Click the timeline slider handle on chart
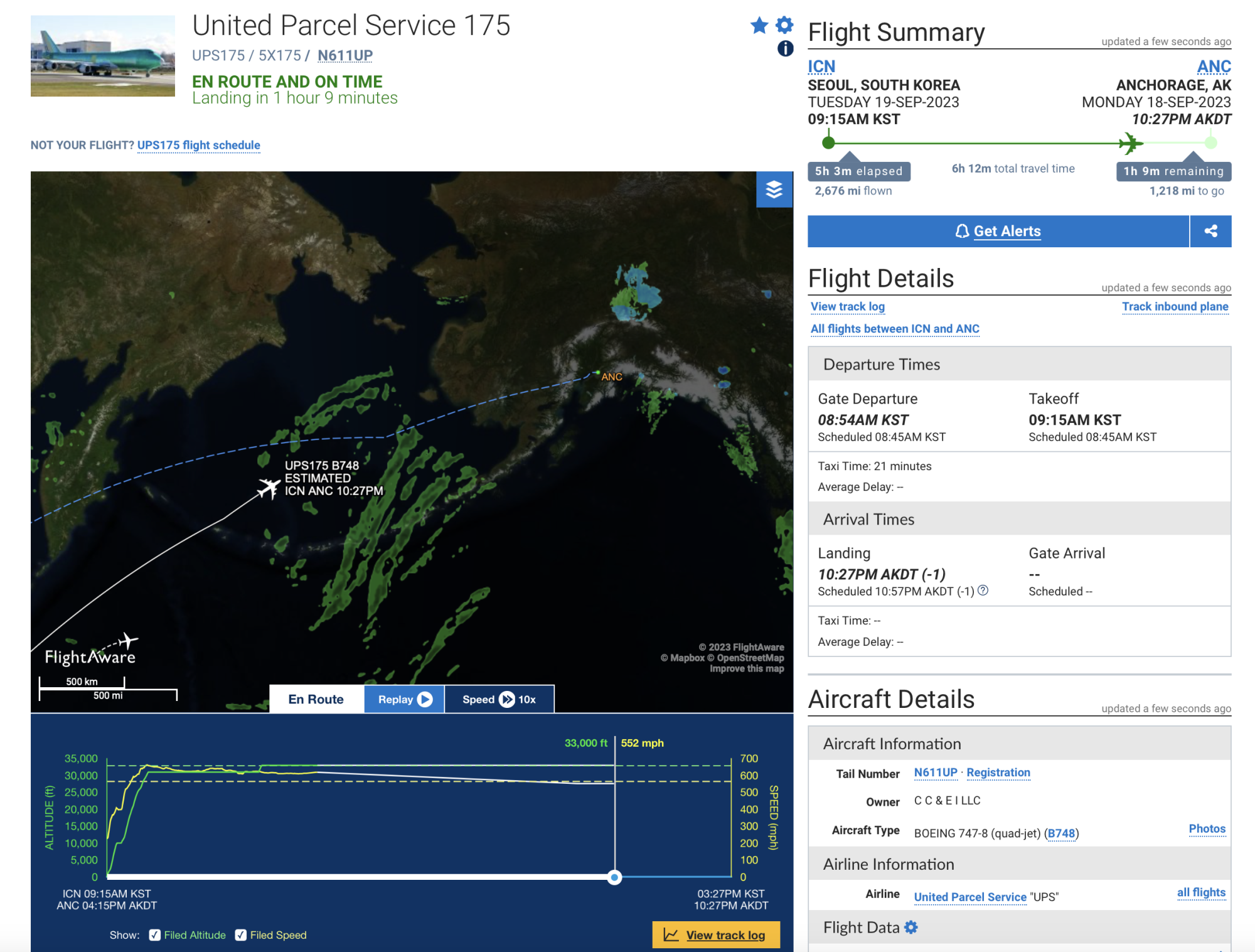This screenshot has height=952, width=1255. (x=614, y=877)
